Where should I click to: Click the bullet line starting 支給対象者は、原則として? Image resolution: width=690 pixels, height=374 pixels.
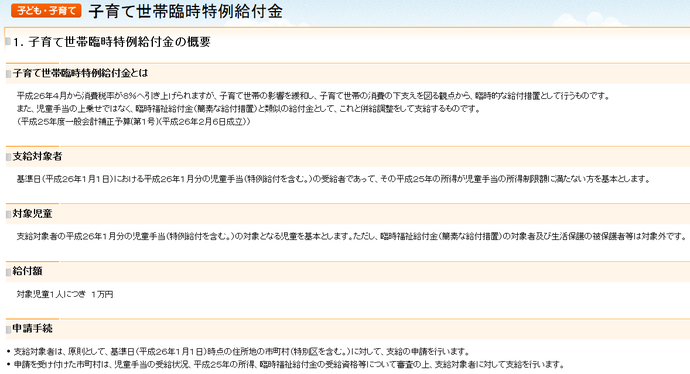[x=242, y=352]
